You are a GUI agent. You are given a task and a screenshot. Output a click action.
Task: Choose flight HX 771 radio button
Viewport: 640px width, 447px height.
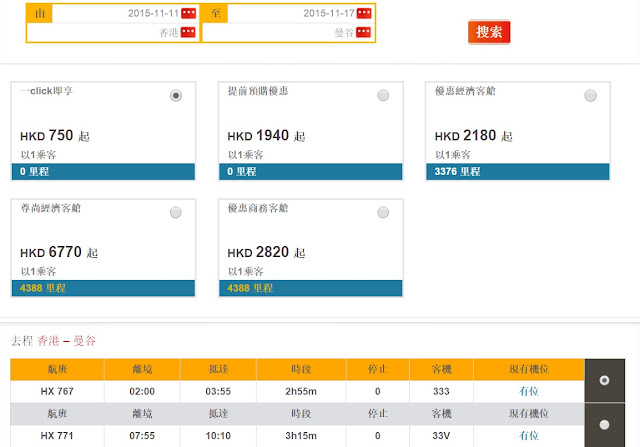click(604, 425)
